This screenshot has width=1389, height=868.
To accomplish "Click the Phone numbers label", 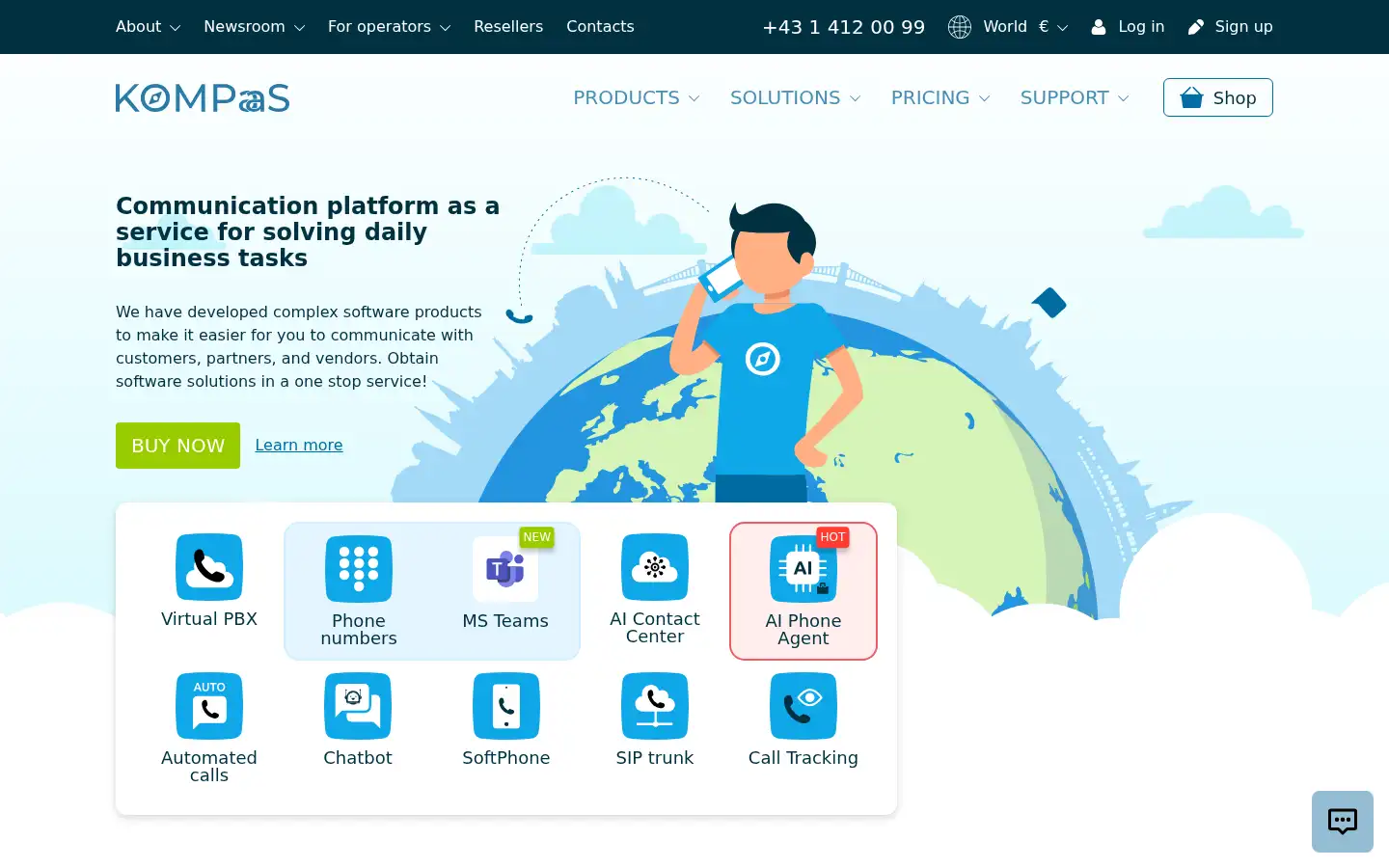I will pyautogui.click(x=359, y=630).
